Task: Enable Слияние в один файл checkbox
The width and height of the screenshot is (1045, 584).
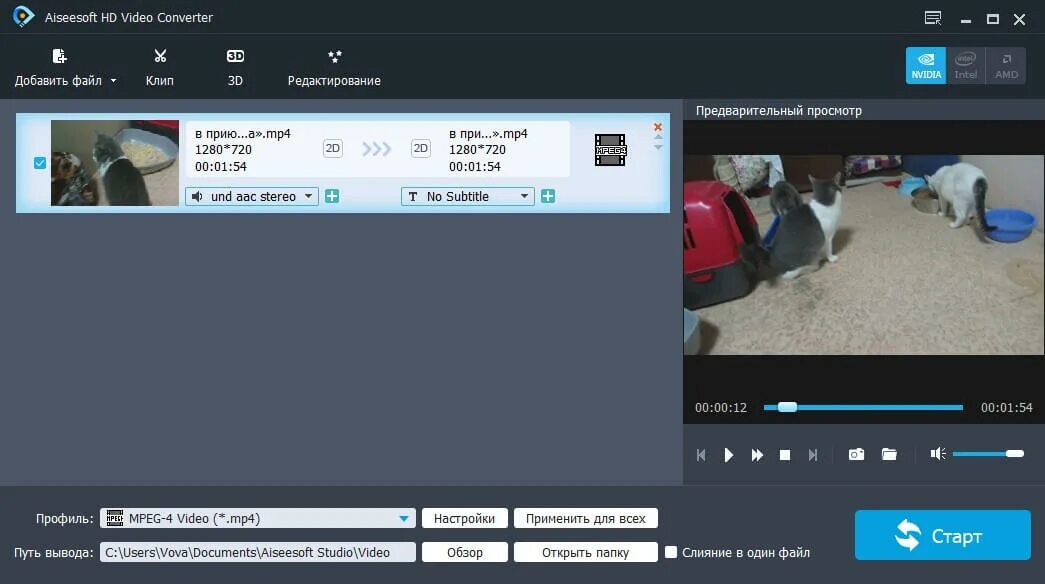Action: tap(671, 552)
